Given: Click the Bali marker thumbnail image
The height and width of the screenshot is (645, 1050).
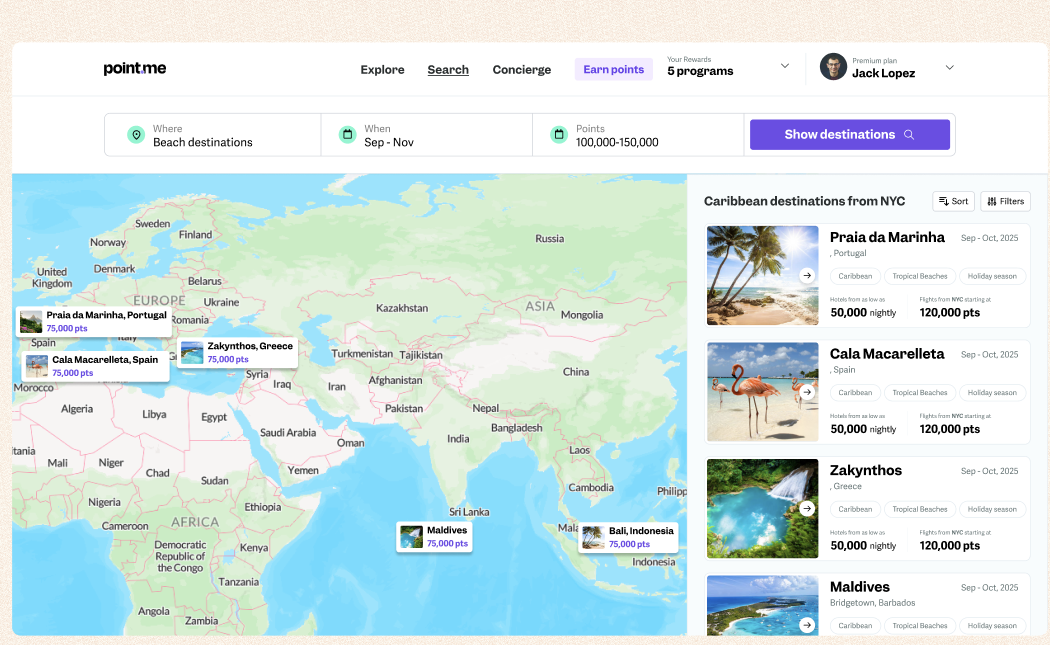Looking at the screenshot, I should pos(593,537).
